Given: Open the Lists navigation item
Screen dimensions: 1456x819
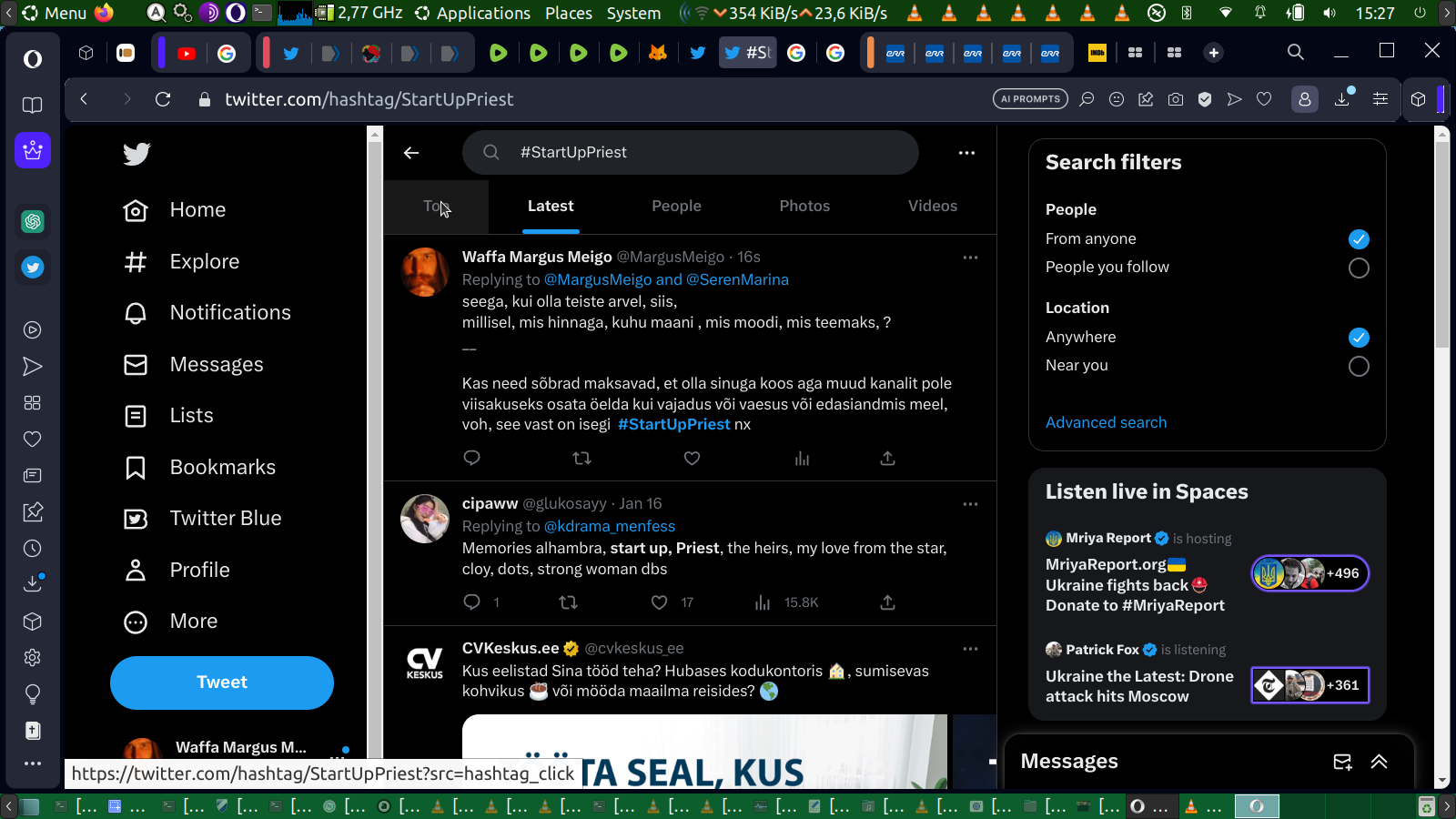Looking at the screenshot, I should coord(169,416).
